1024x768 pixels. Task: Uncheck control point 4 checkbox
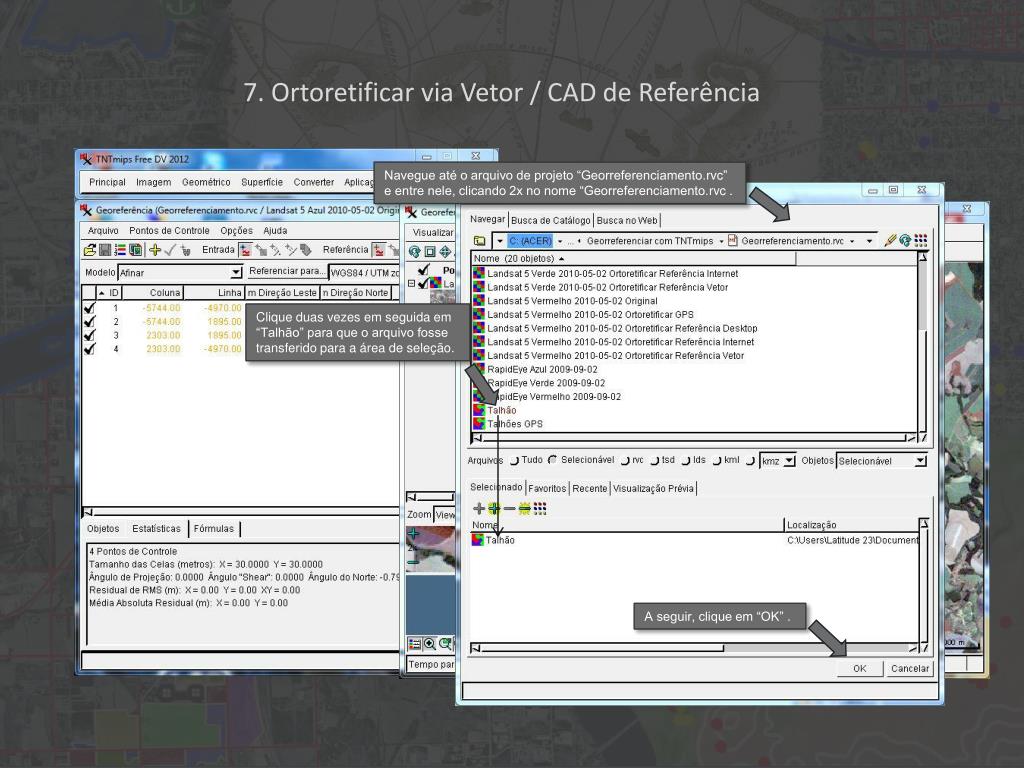tap(89, 349)
